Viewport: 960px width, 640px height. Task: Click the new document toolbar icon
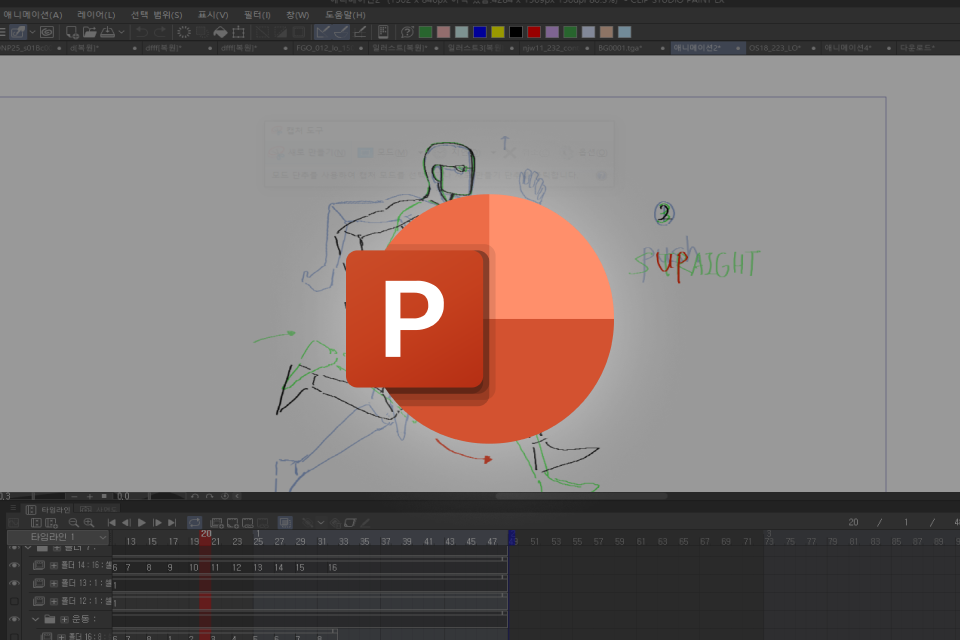[x=72, y=32]
